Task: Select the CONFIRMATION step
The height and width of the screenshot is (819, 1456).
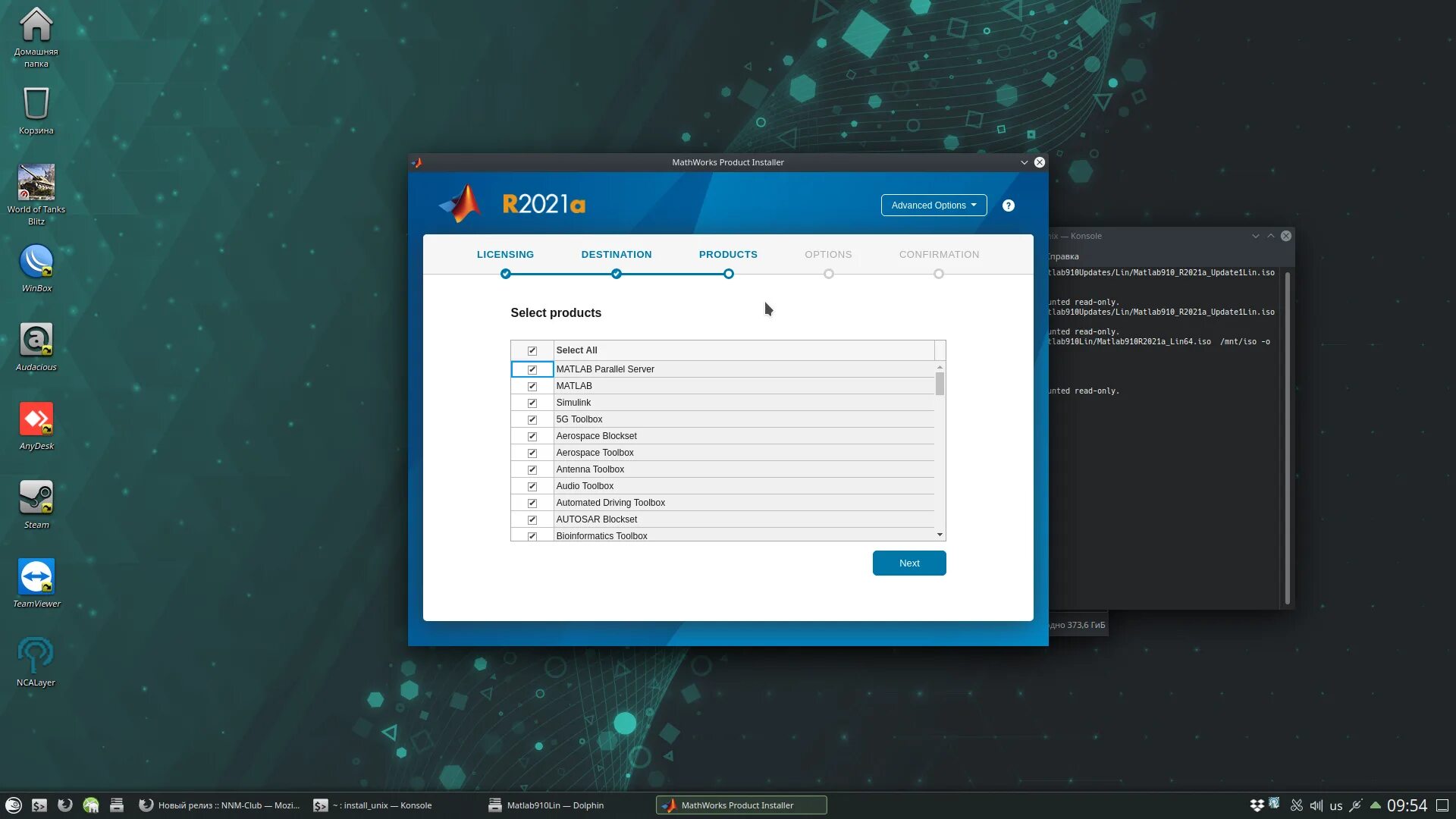Action: pos(939,255)
